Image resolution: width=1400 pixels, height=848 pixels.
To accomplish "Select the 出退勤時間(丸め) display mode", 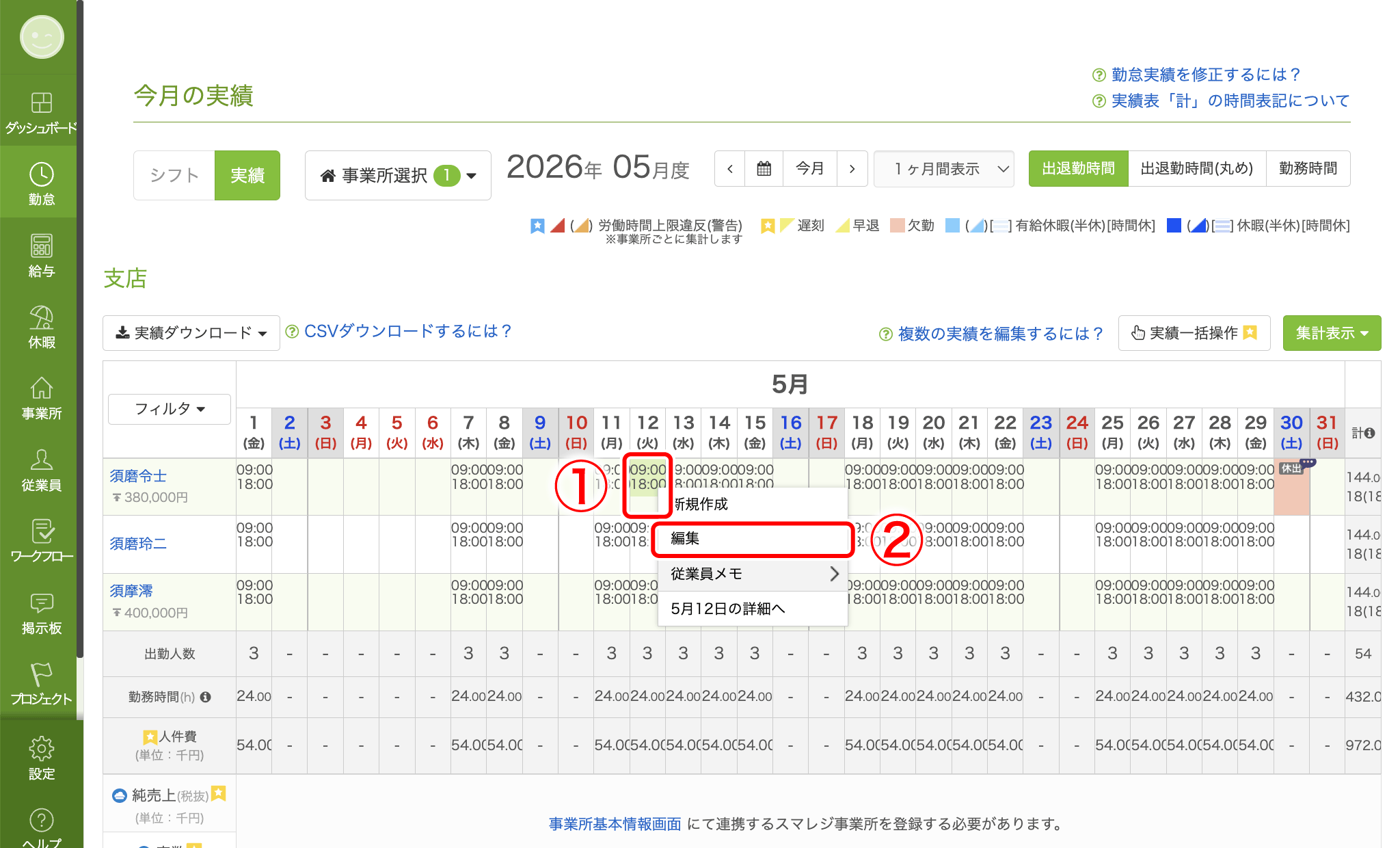I will pyautogui.click(x=1197, y=168).
